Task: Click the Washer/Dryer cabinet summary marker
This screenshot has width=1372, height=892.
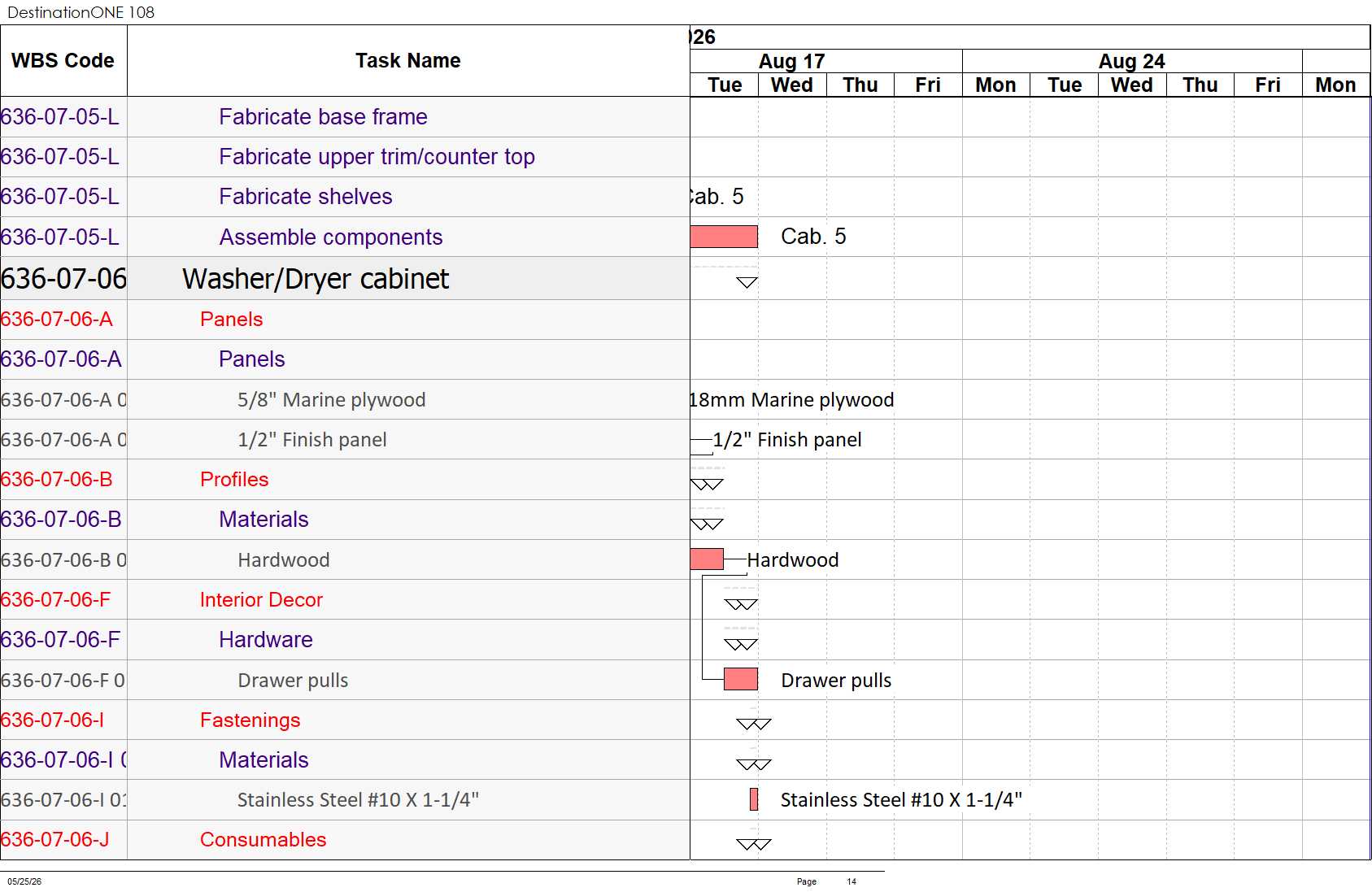Action: (x=747, y=282)
